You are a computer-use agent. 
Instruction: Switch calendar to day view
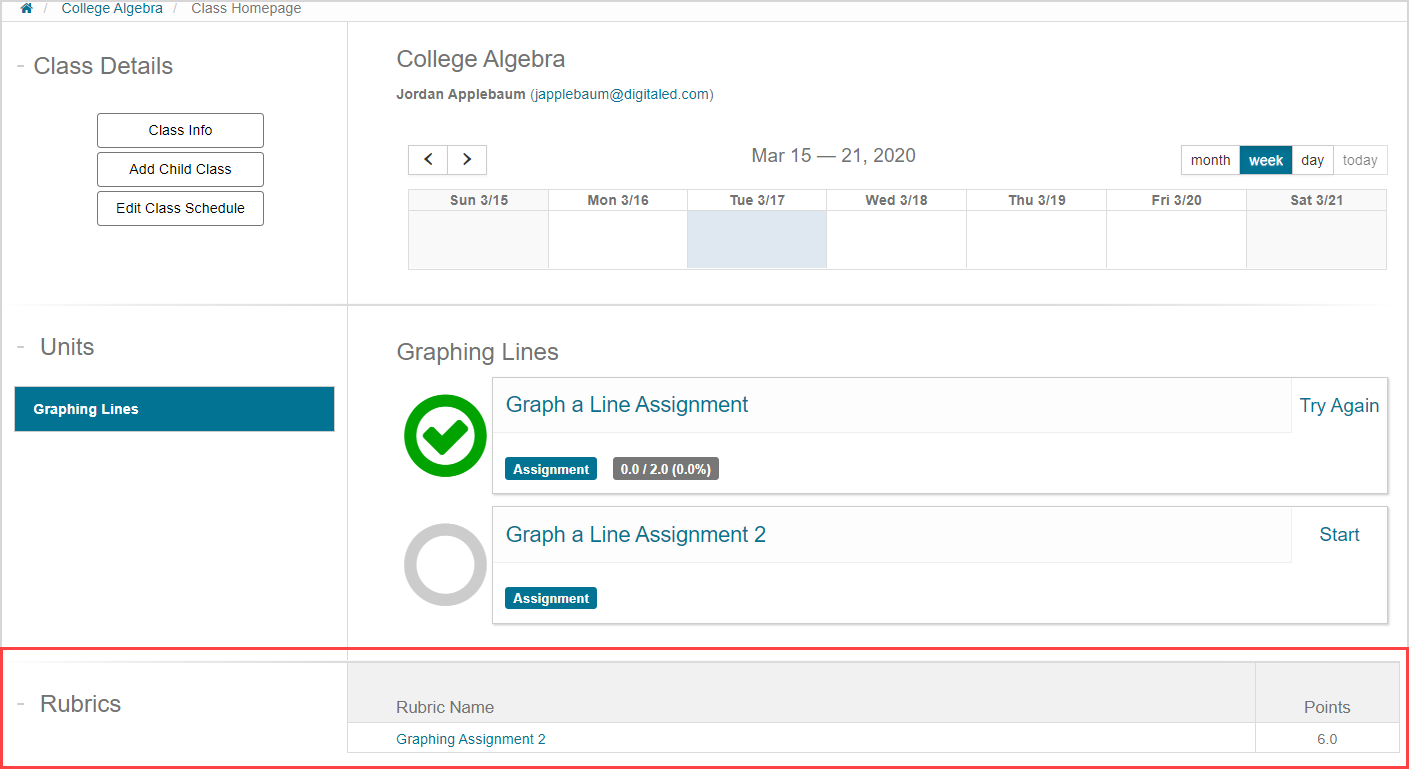tap(1312, 160)
